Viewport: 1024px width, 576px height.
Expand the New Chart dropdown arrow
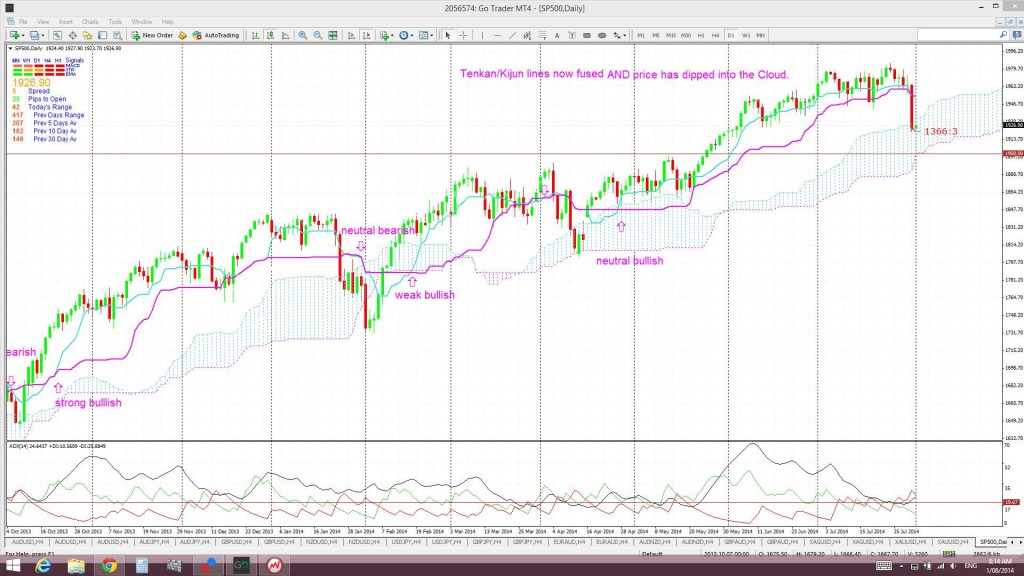tap(23, 35)
